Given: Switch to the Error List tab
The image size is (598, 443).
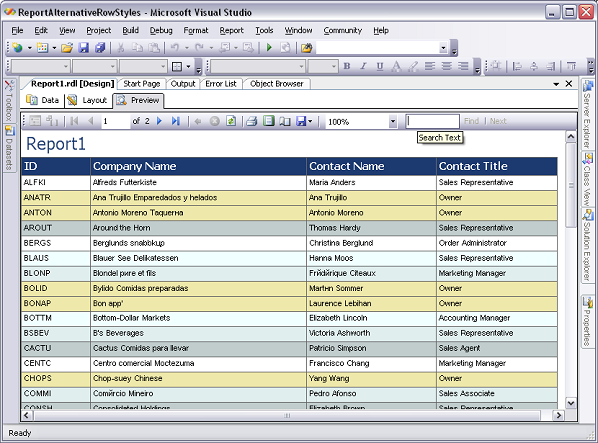Looking at the screenshot, I should point(221,83).
